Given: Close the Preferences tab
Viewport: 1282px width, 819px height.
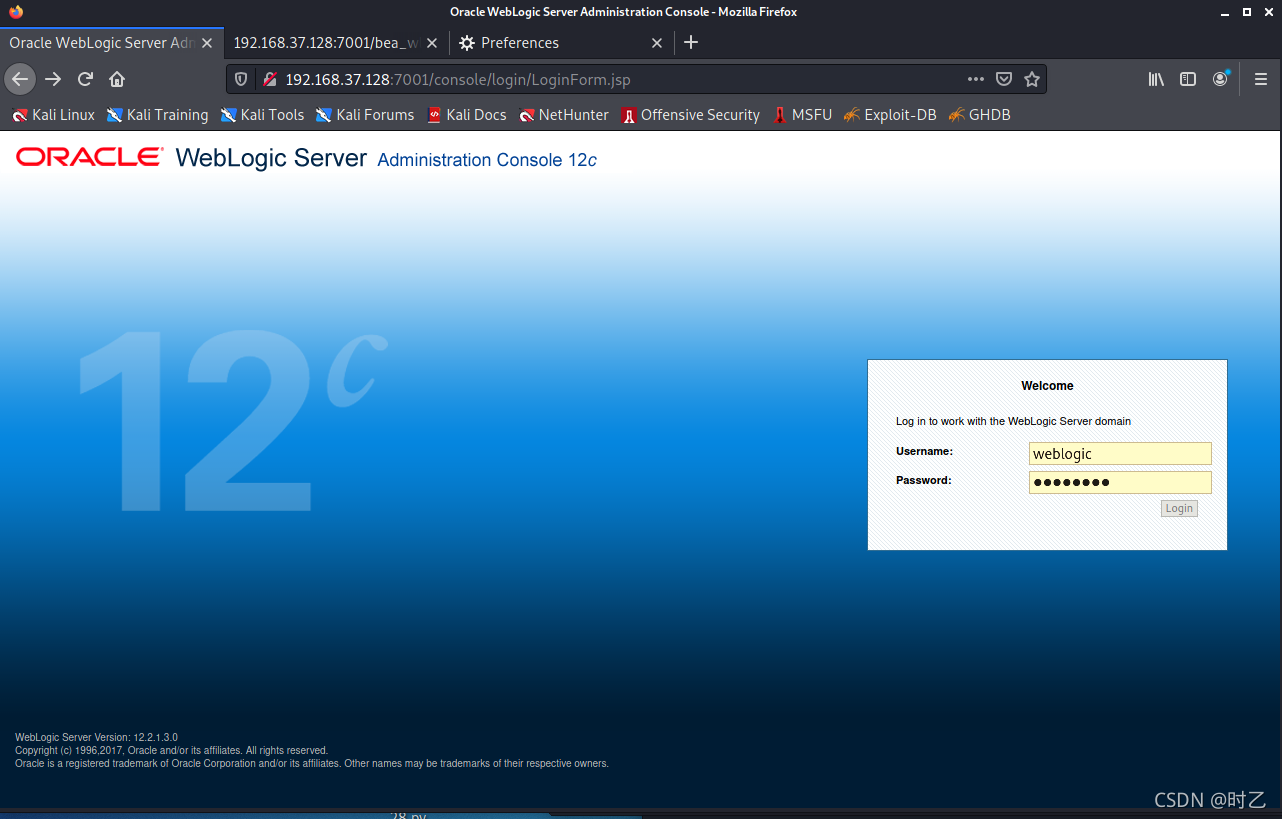Looking at the screenshot, I should 657,43.
